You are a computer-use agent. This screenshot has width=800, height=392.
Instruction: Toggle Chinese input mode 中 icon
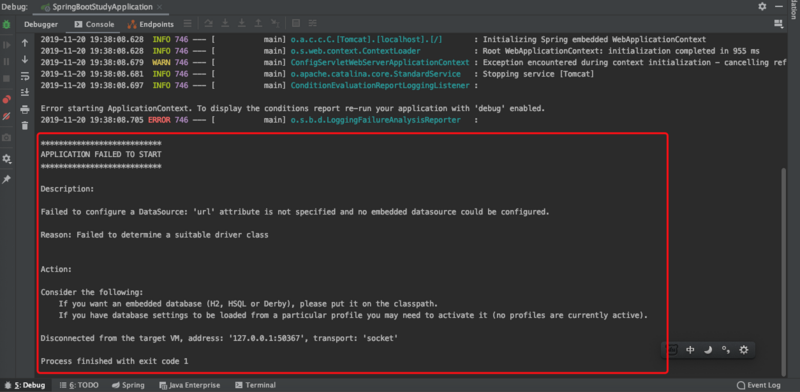pos(690,350)
